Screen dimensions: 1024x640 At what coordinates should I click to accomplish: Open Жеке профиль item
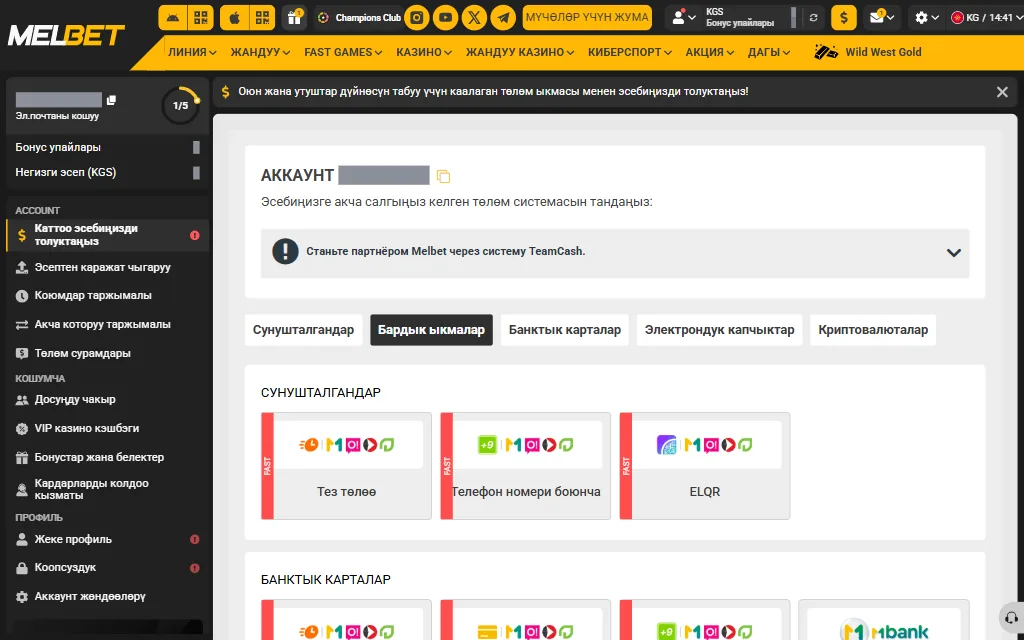[x=107, y=539]
